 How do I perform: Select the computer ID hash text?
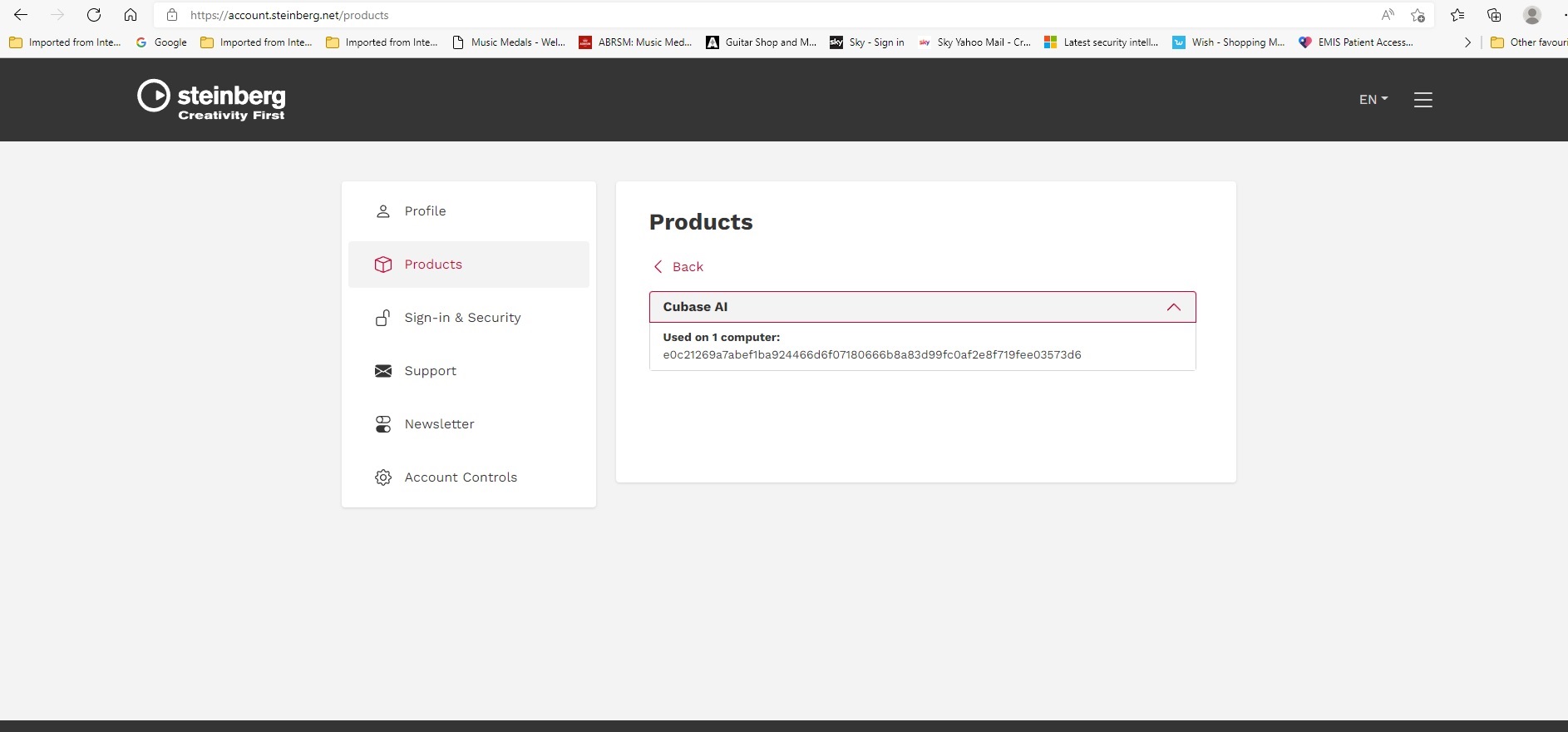tap(872, 355)
